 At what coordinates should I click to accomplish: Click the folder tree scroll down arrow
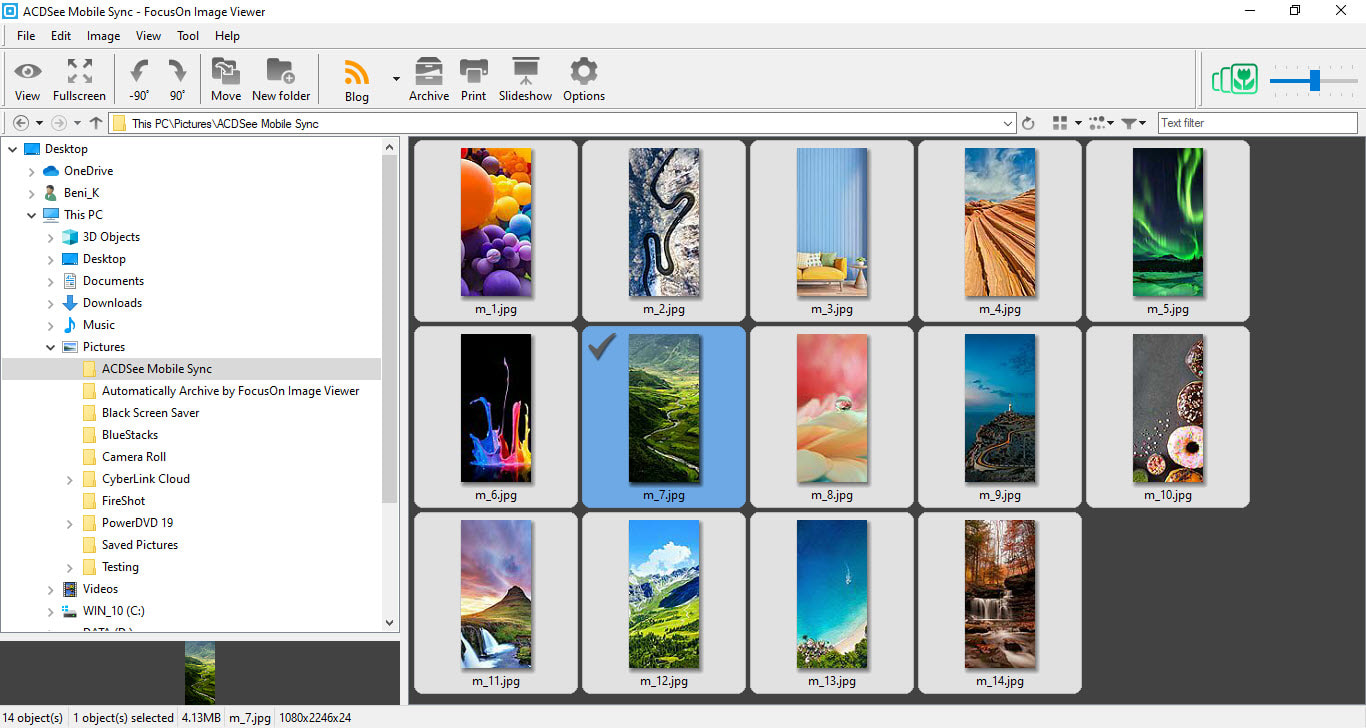[x=390, y=622]
